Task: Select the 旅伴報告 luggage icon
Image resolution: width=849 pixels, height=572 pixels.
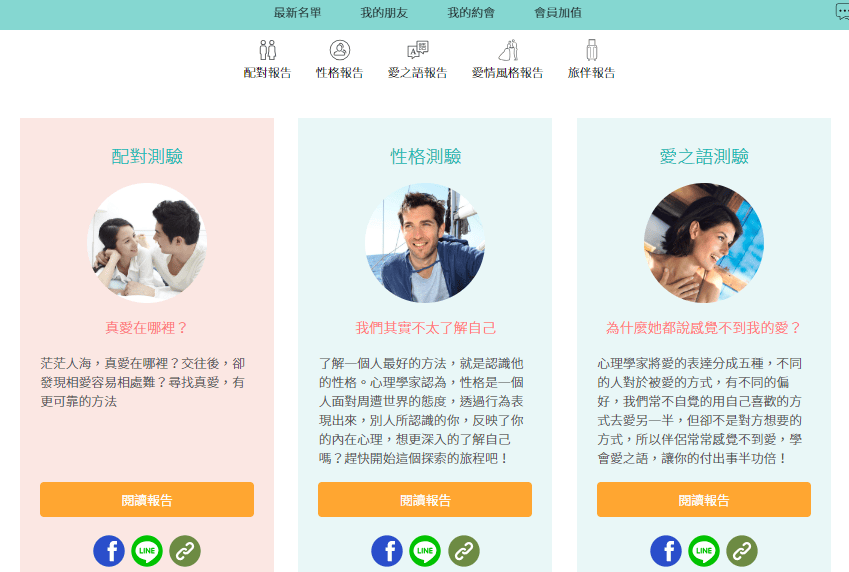Action: tap(592, 50)
